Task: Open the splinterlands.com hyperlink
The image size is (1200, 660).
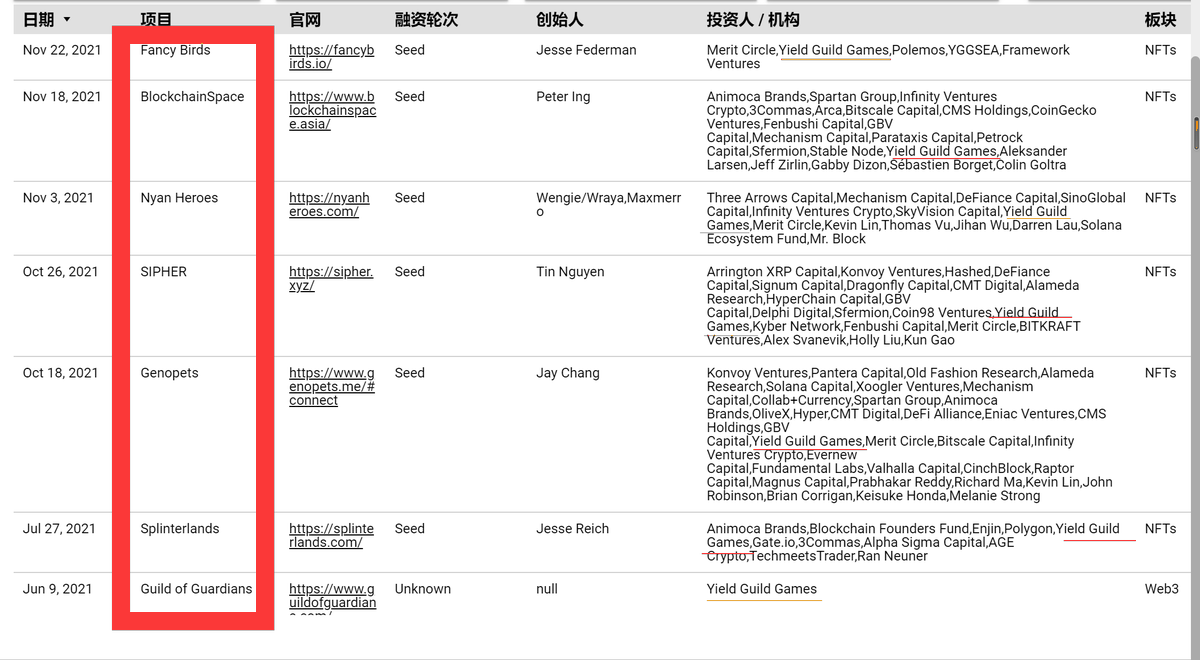Action: point(331,535)
